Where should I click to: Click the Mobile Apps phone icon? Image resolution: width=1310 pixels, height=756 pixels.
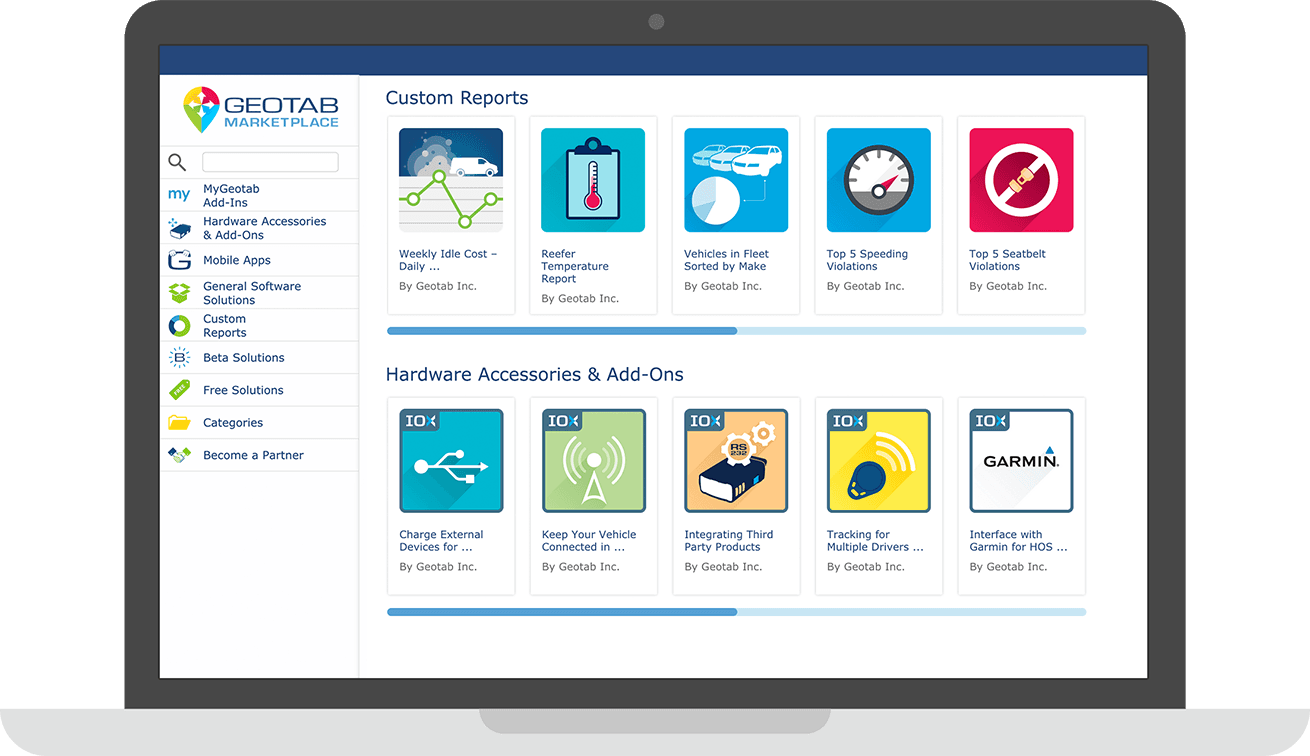(178, 260)
